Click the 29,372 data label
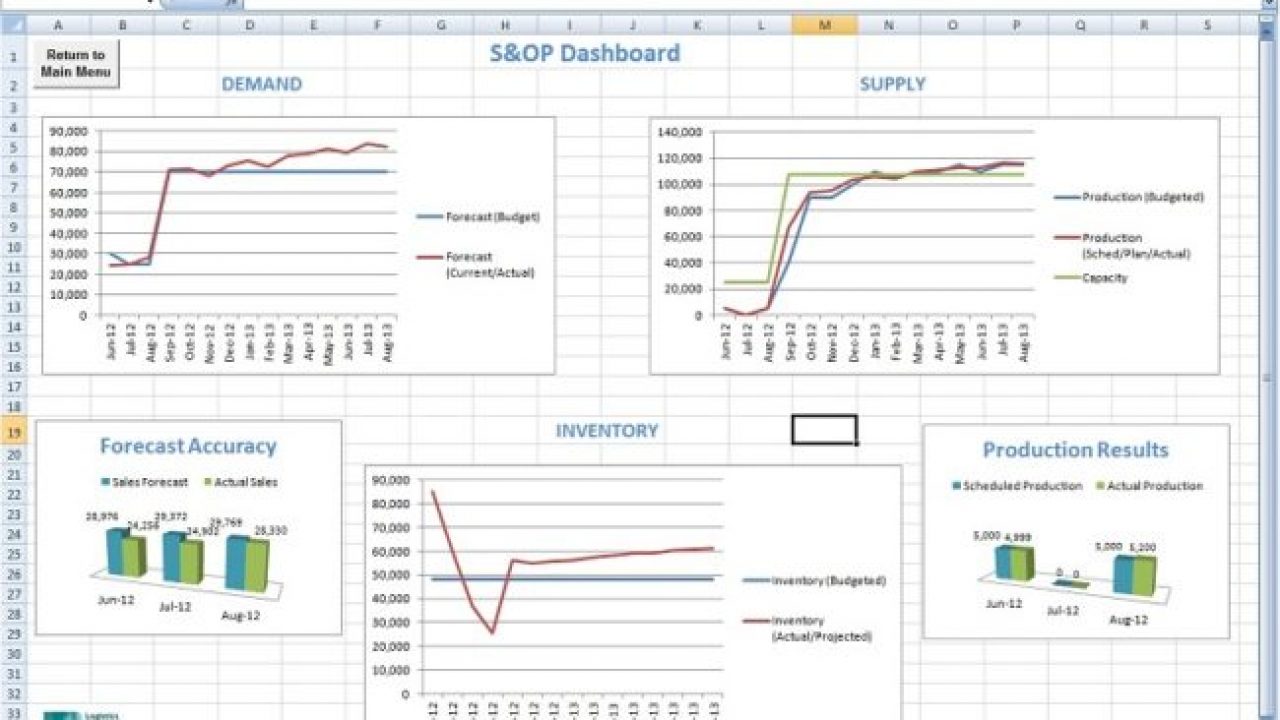The height and width of the screenshot is (720, 1280). 171,516
